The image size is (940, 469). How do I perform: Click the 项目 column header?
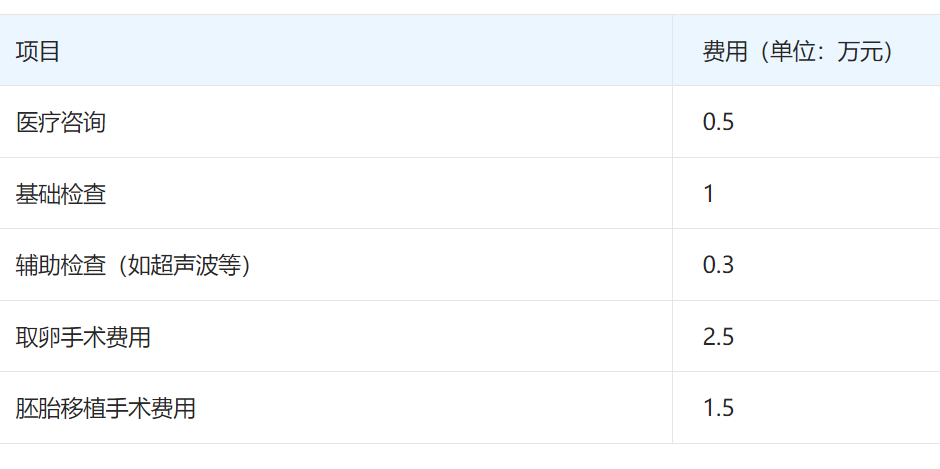point(336,50)
